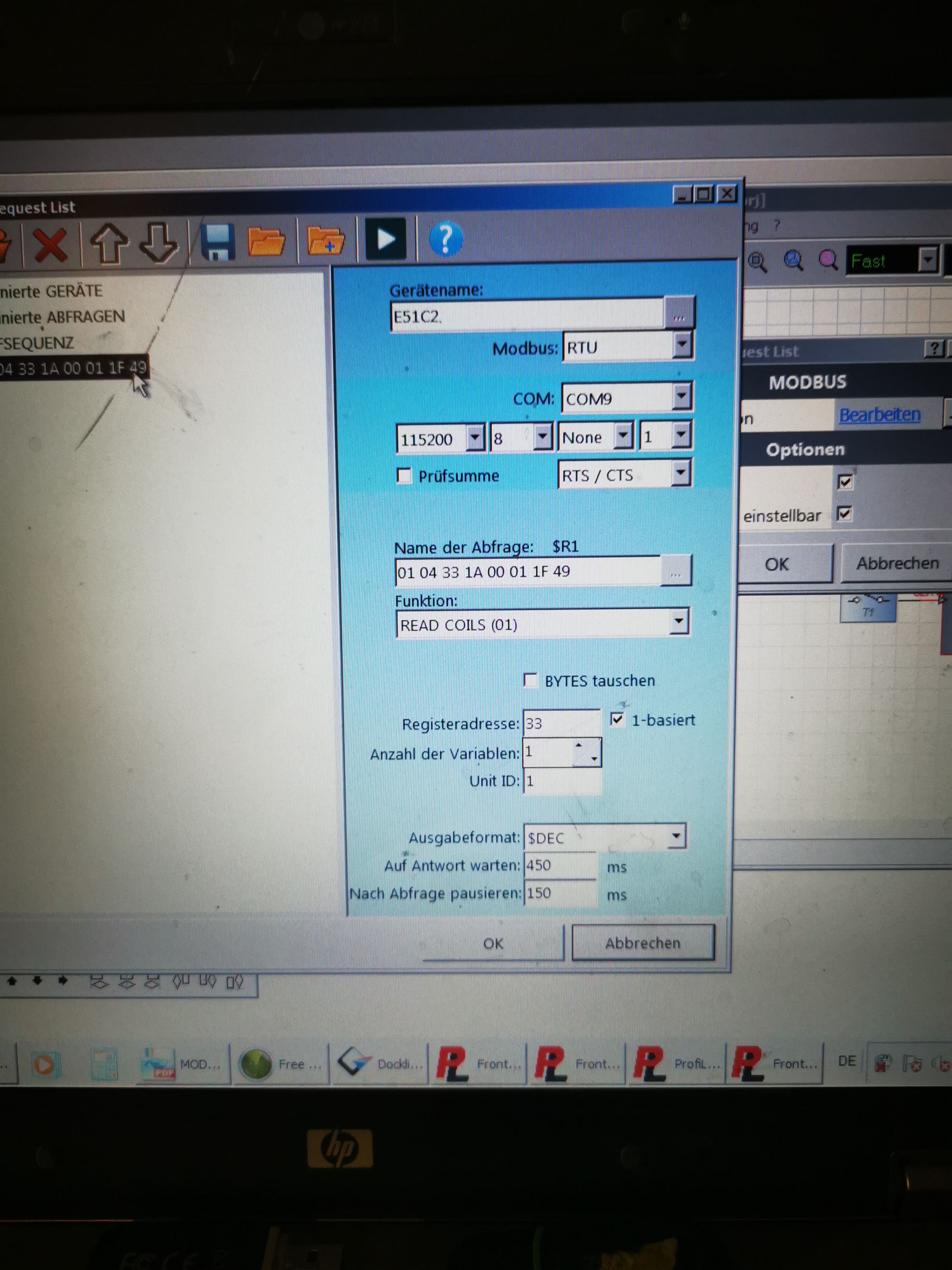Image resolution: width=952 pixels, height=1270 pixels.
Task: Click the Bearbeiten link
Action: point(879,414)
